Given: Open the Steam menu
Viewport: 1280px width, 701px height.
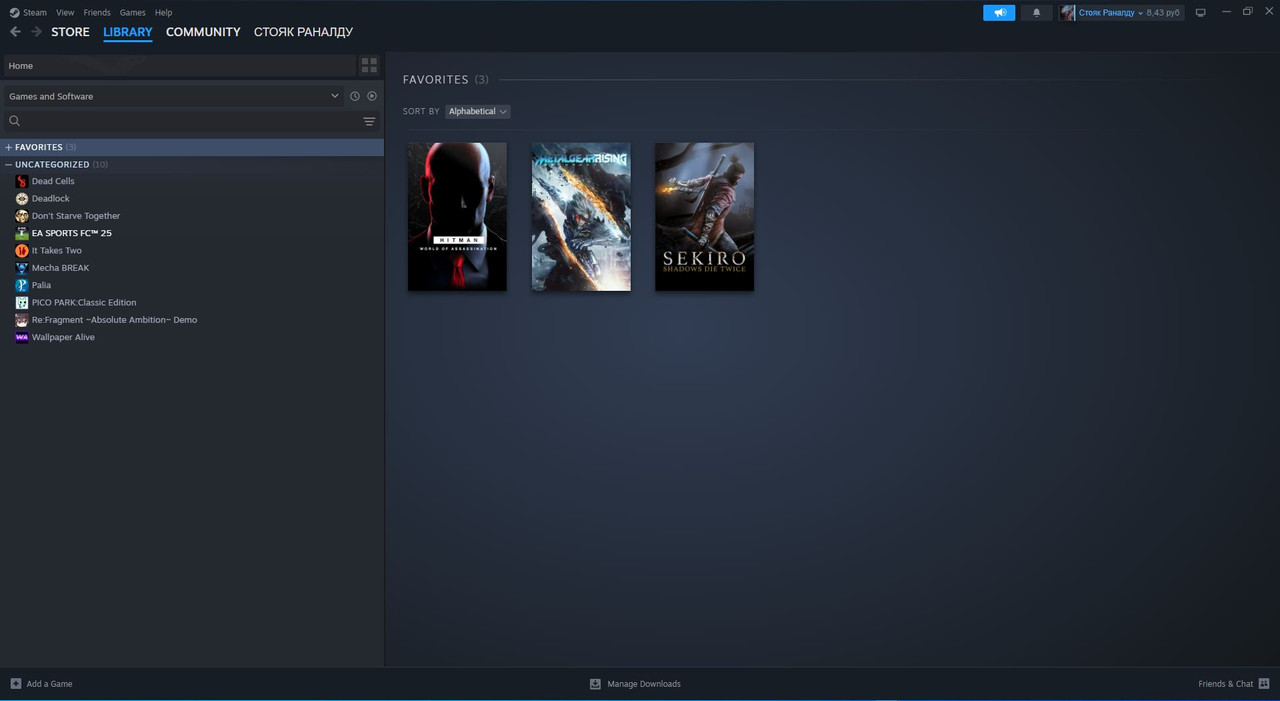Looking at the screenshot, I should pyautogui.click(x=35, y=13).
